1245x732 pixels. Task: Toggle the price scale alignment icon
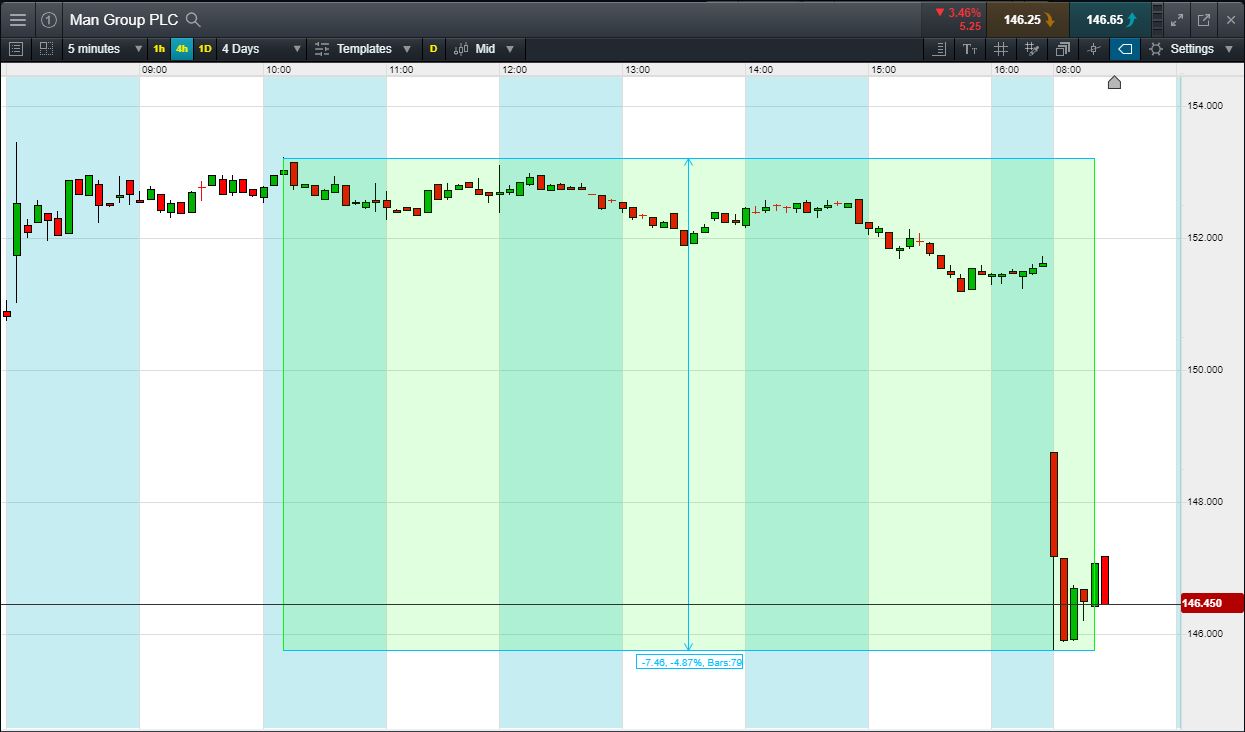pyautogui.click(x=939, y=48)
